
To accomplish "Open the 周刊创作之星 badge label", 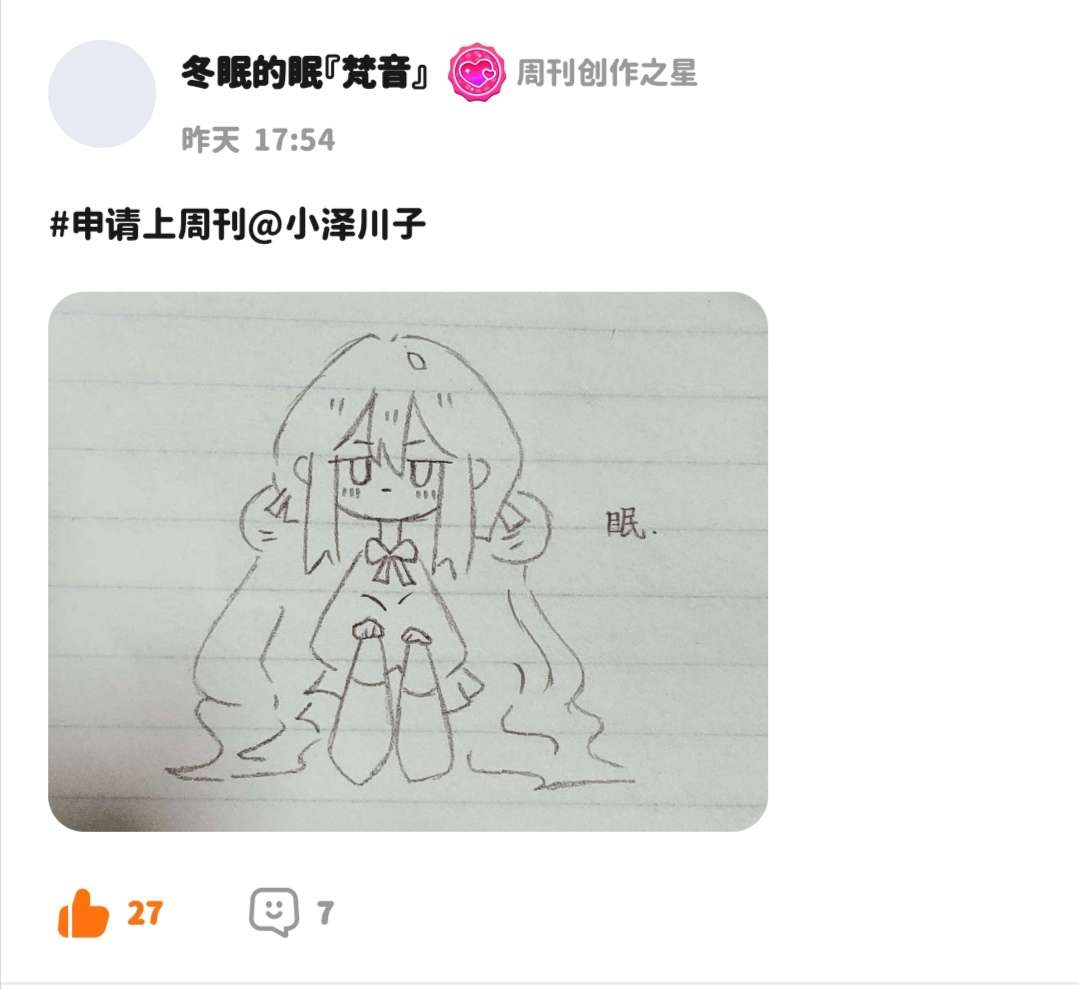I will coord(607,73).
